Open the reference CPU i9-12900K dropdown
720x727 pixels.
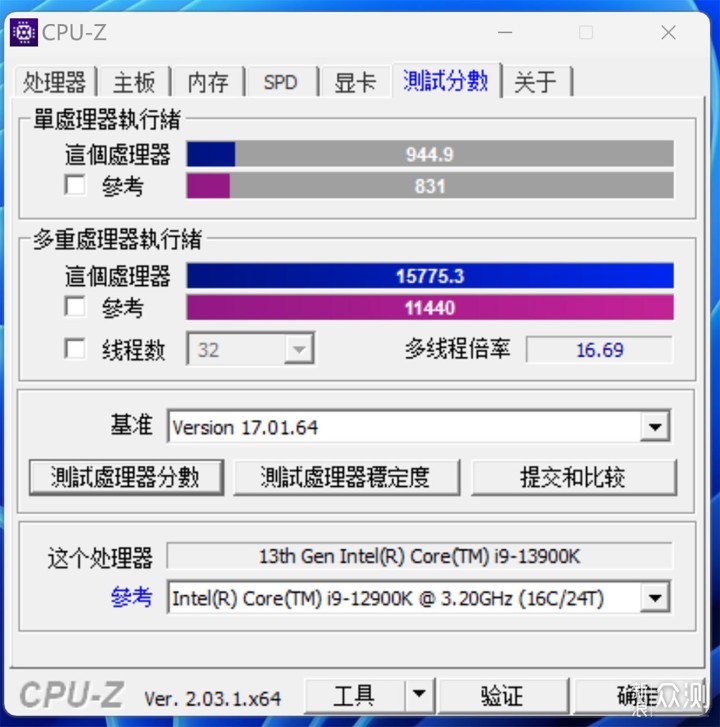tap(654, 598)
